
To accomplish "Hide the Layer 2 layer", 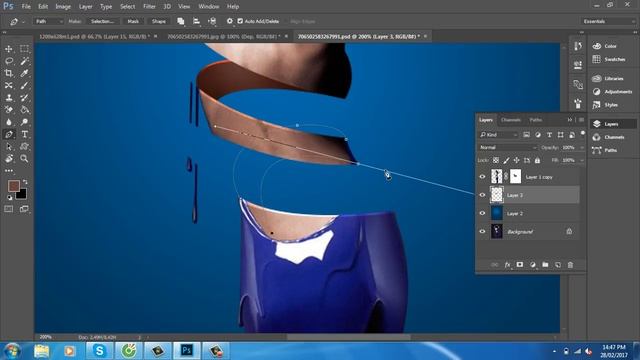I will (482, 213).
